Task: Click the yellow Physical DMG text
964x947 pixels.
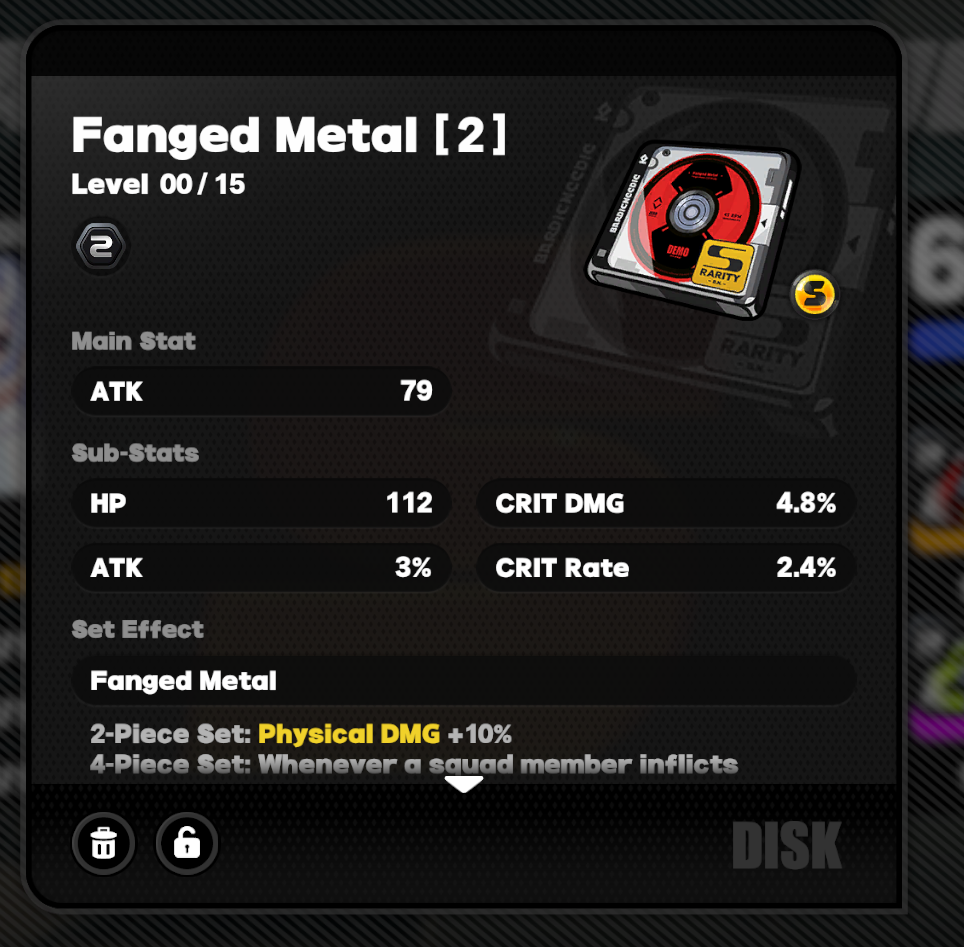Action: [349, 734]
